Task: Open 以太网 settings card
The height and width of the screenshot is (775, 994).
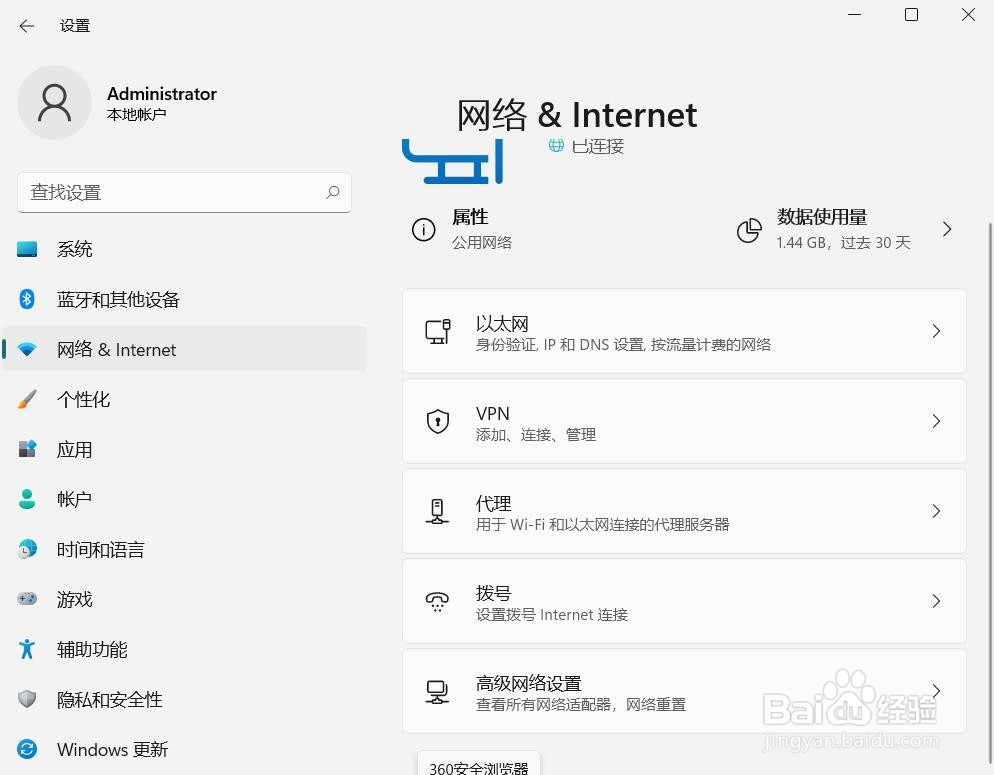Action: tap(684, 331)
